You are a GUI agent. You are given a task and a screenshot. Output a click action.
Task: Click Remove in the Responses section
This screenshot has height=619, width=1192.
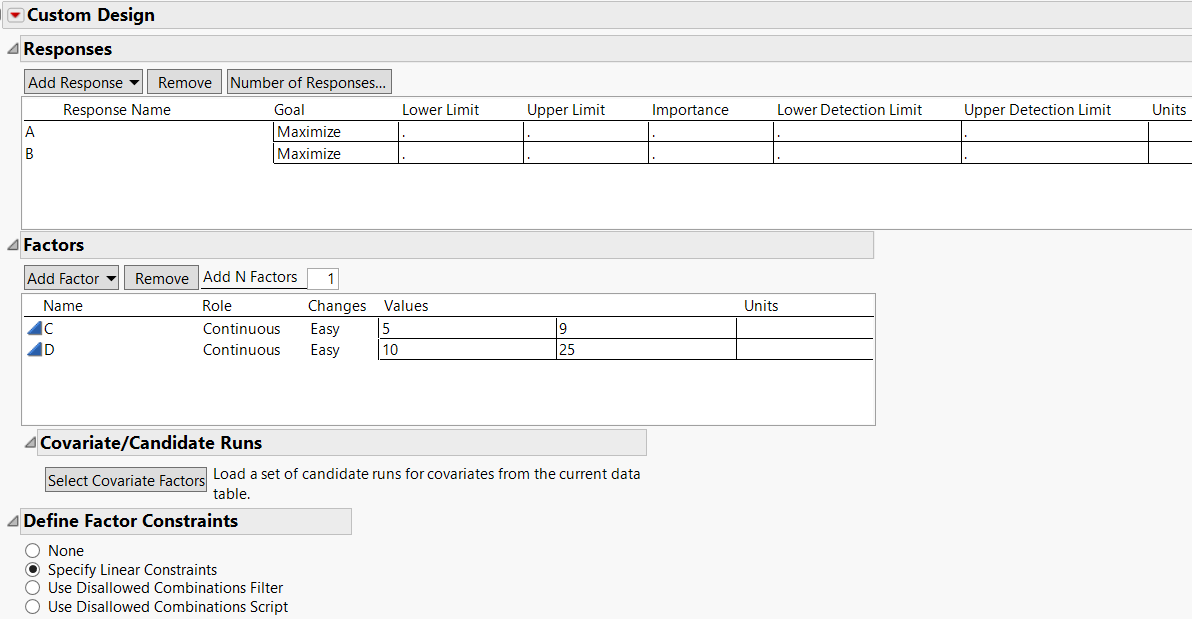pos(184,81)
